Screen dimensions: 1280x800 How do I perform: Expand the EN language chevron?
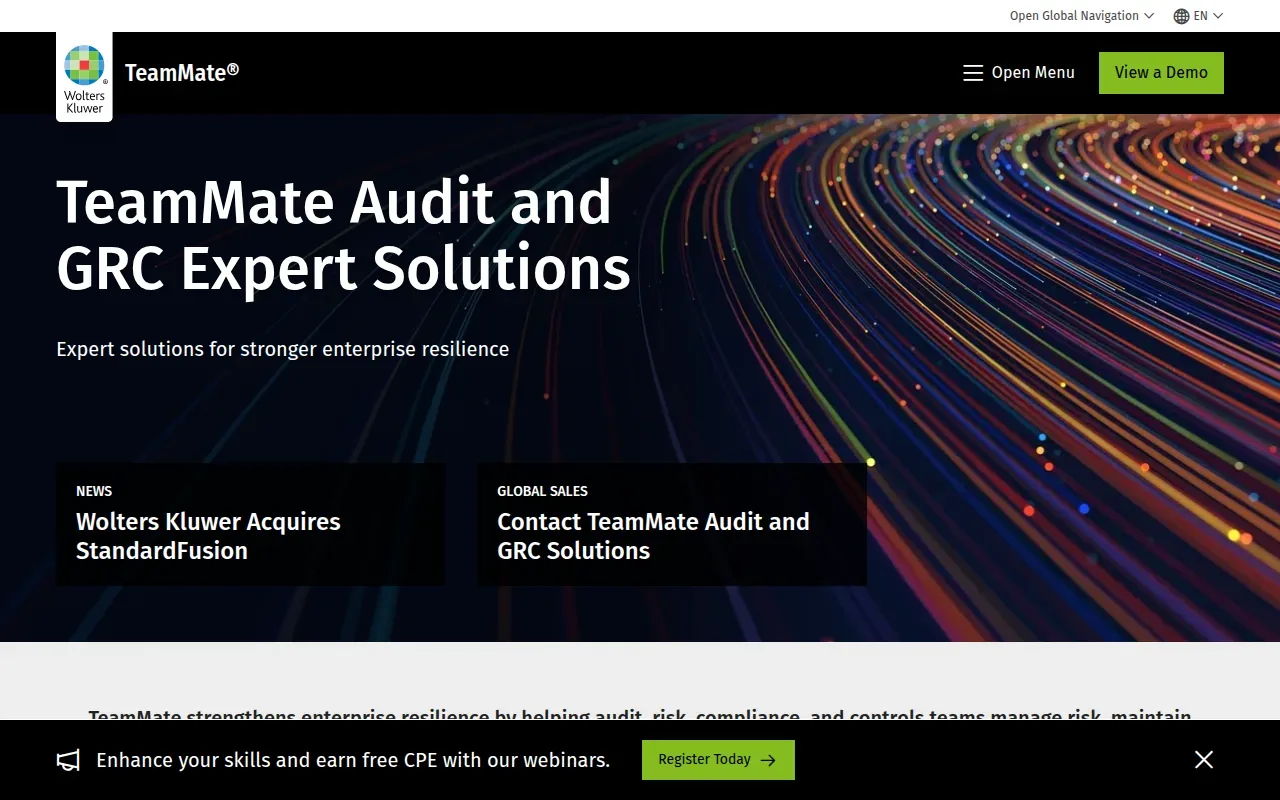[1218, 16]
